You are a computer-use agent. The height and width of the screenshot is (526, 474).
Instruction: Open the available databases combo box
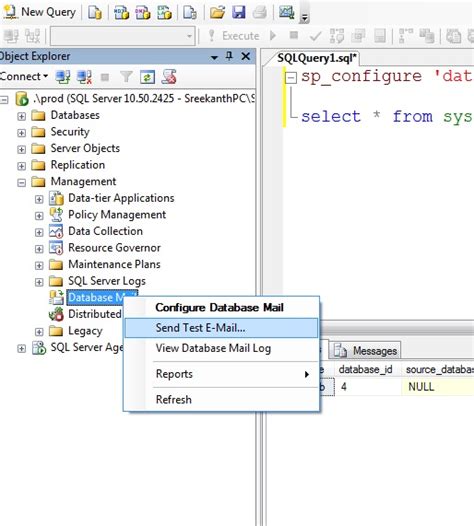[x=122, y=36]
